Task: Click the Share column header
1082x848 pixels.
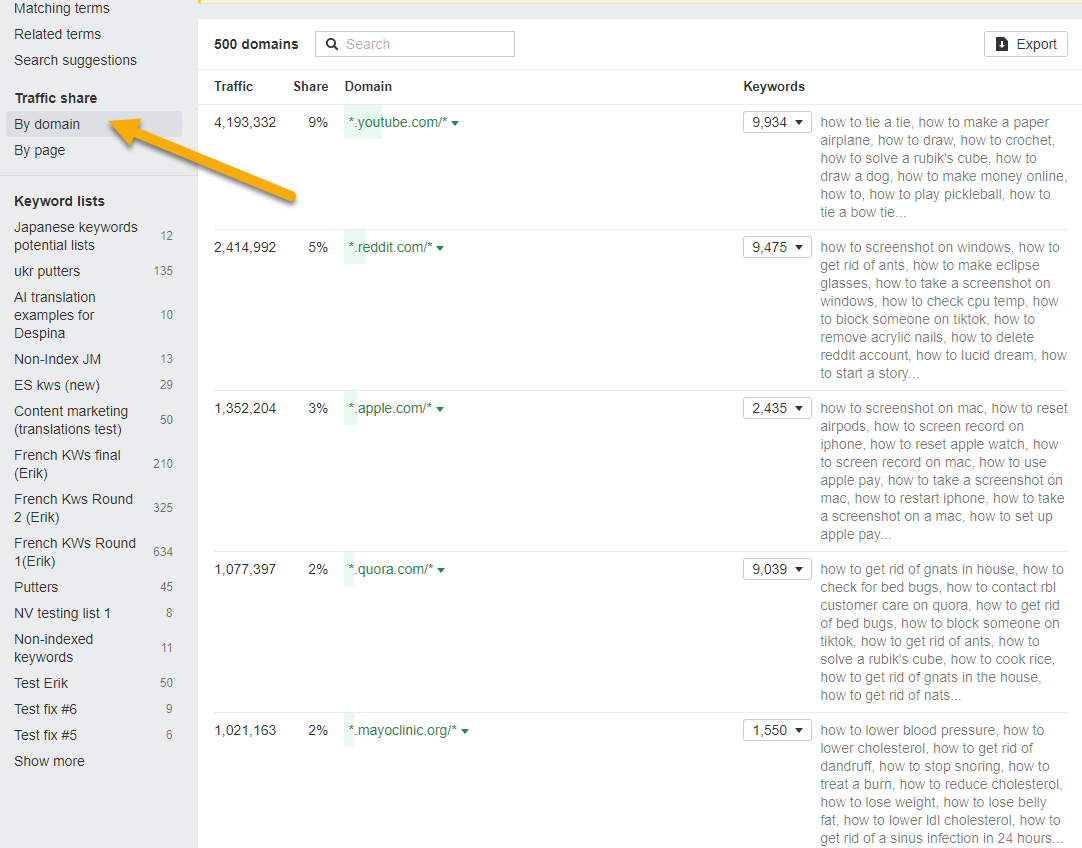Action: coord(311,86)
